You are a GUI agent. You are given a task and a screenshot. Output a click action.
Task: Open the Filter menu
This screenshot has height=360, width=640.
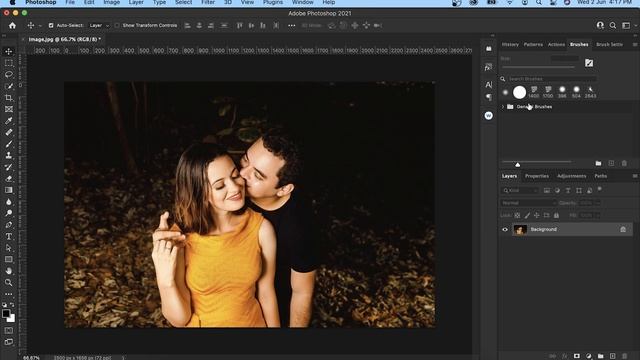click(x=208, y=2)
